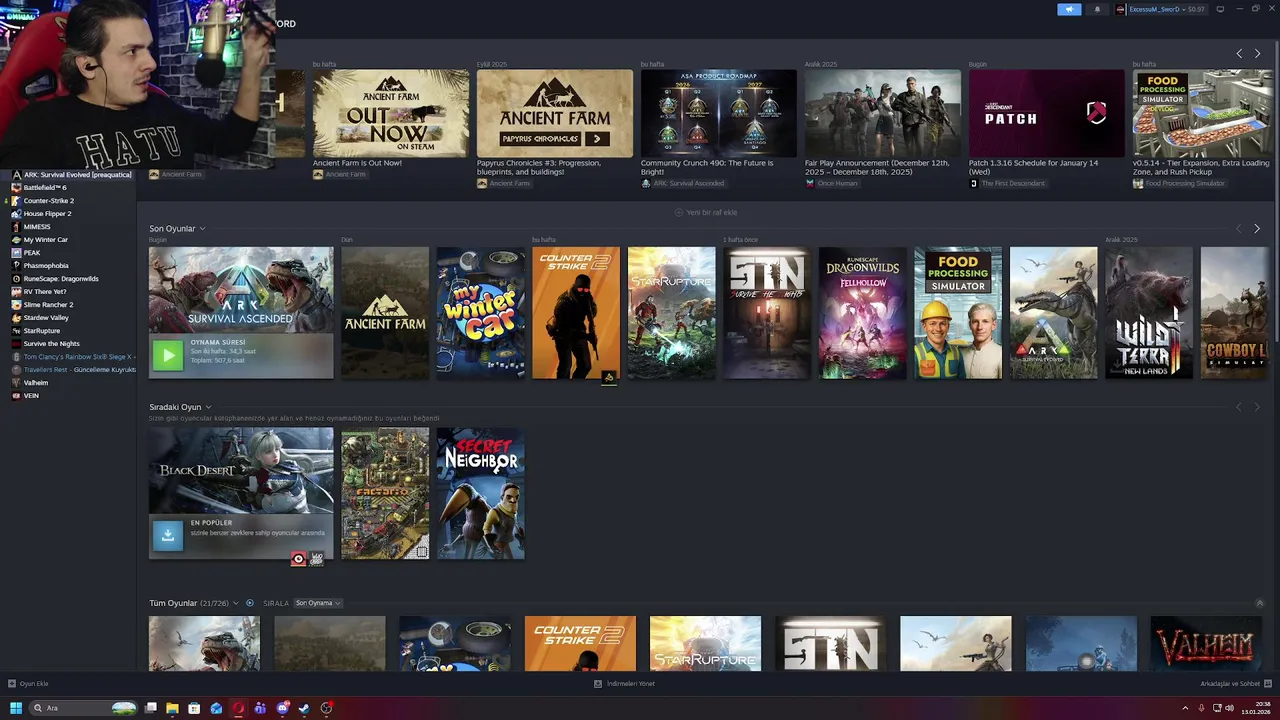Expand the Son Oyunlar shelf dropdown
Image resolution: width=1280 pixels, height=720 pixels.
[x=202, y=229]
